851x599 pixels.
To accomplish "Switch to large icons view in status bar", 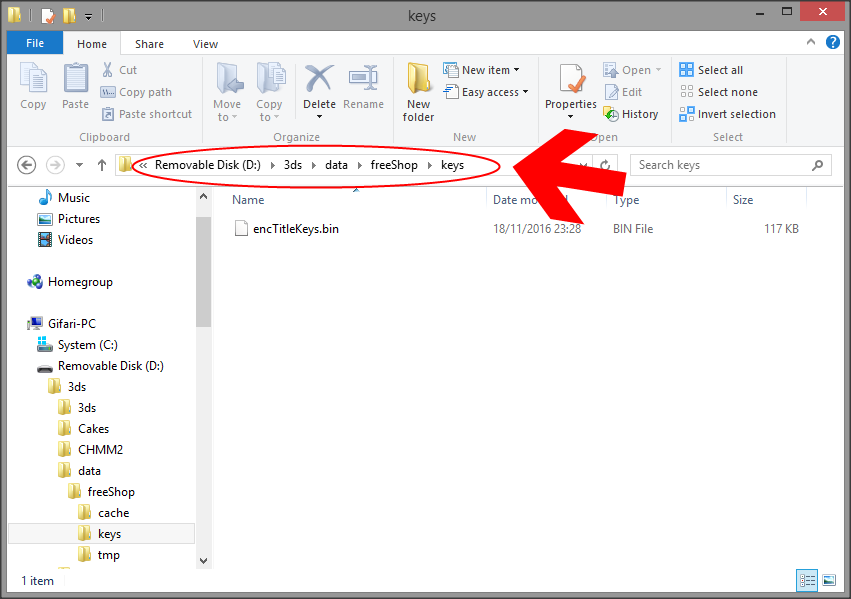I will click(x=829, y=581).
